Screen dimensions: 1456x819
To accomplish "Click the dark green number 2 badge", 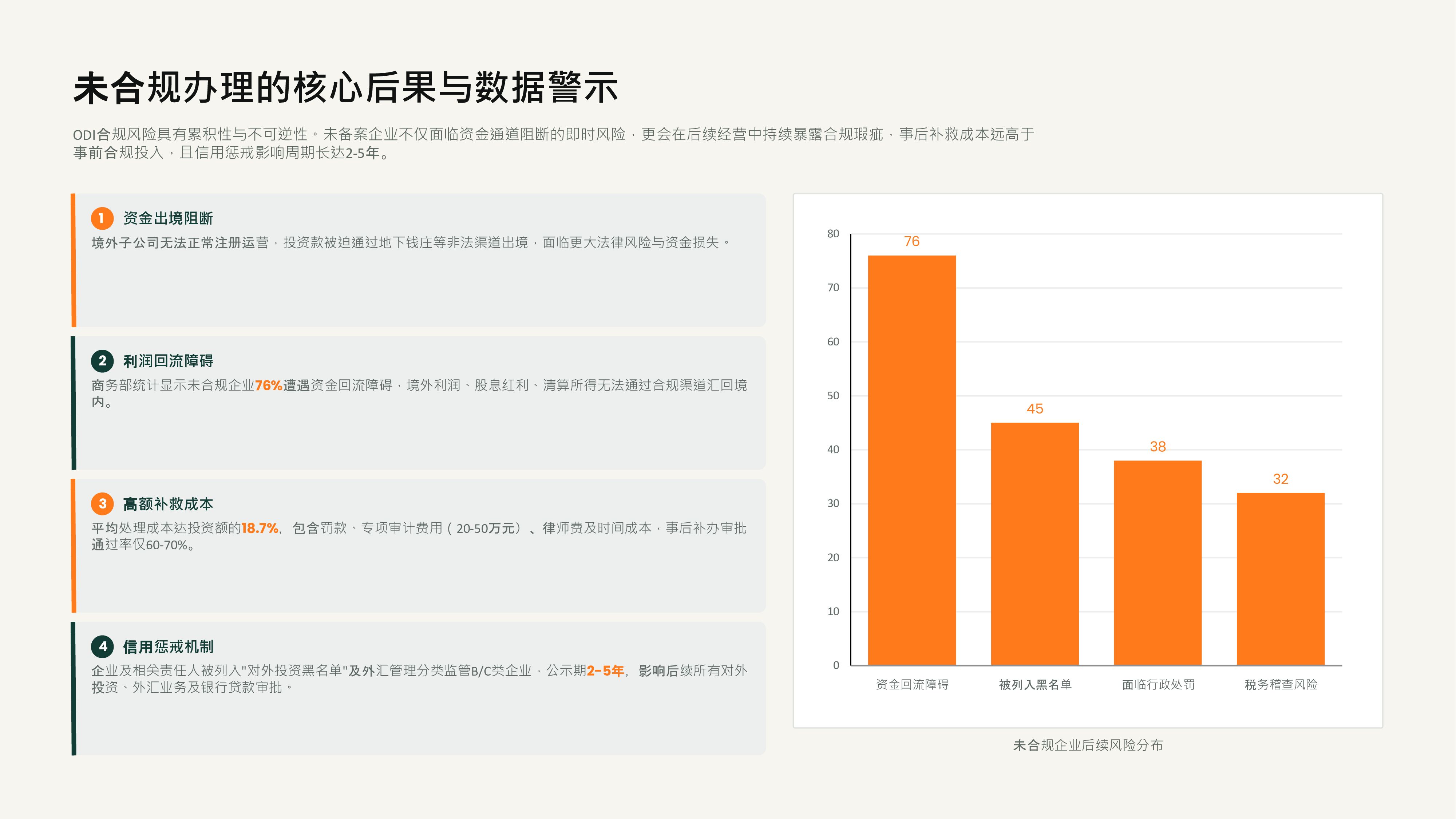I will (102, 361).
